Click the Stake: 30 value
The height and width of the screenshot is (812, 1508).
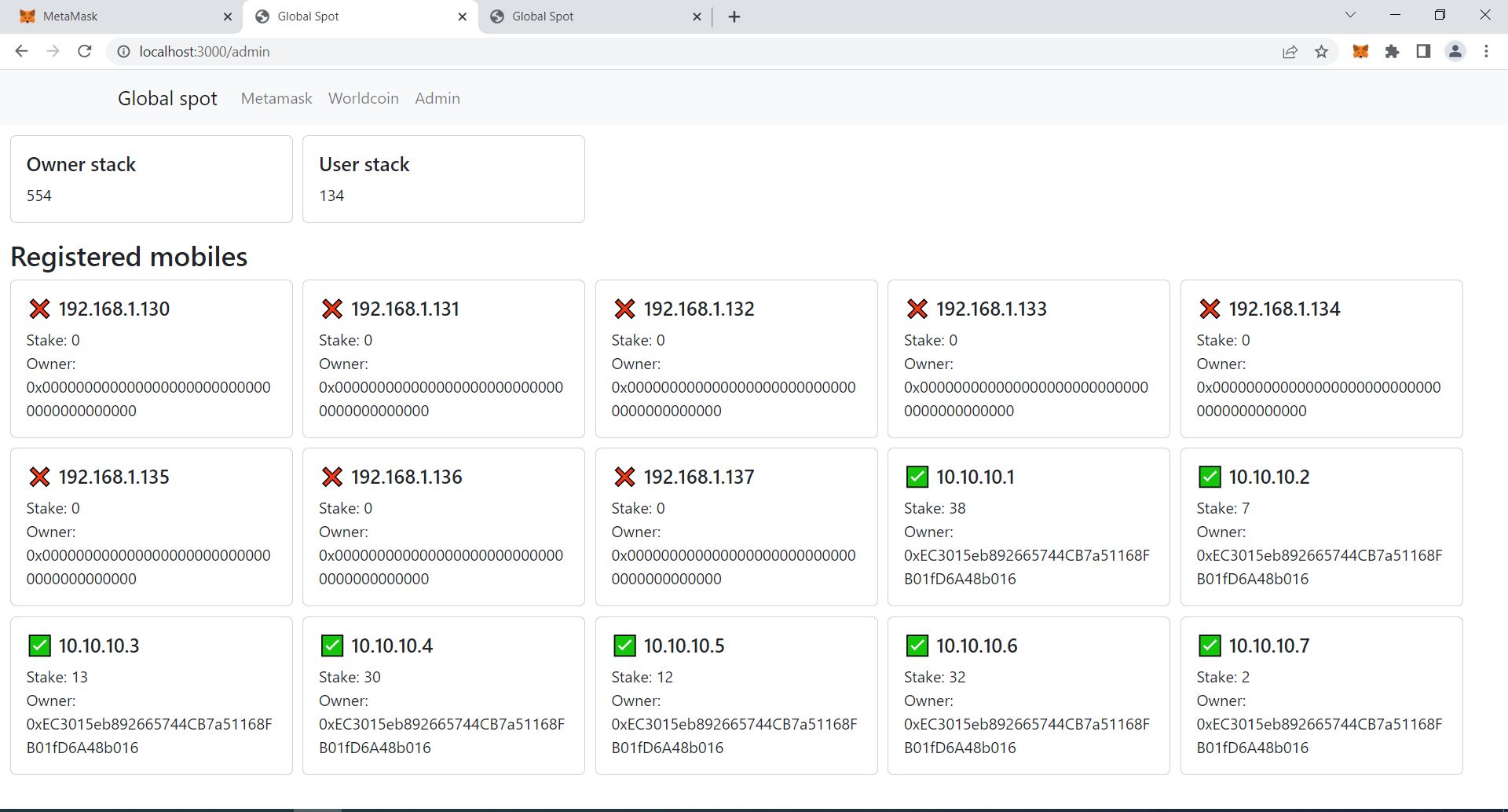point(350,677)
